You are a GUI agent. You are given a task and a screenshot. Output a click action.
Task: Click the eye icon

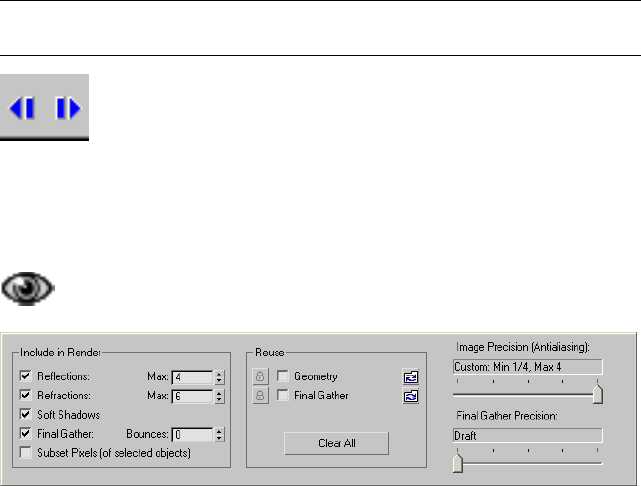[28, 289]
